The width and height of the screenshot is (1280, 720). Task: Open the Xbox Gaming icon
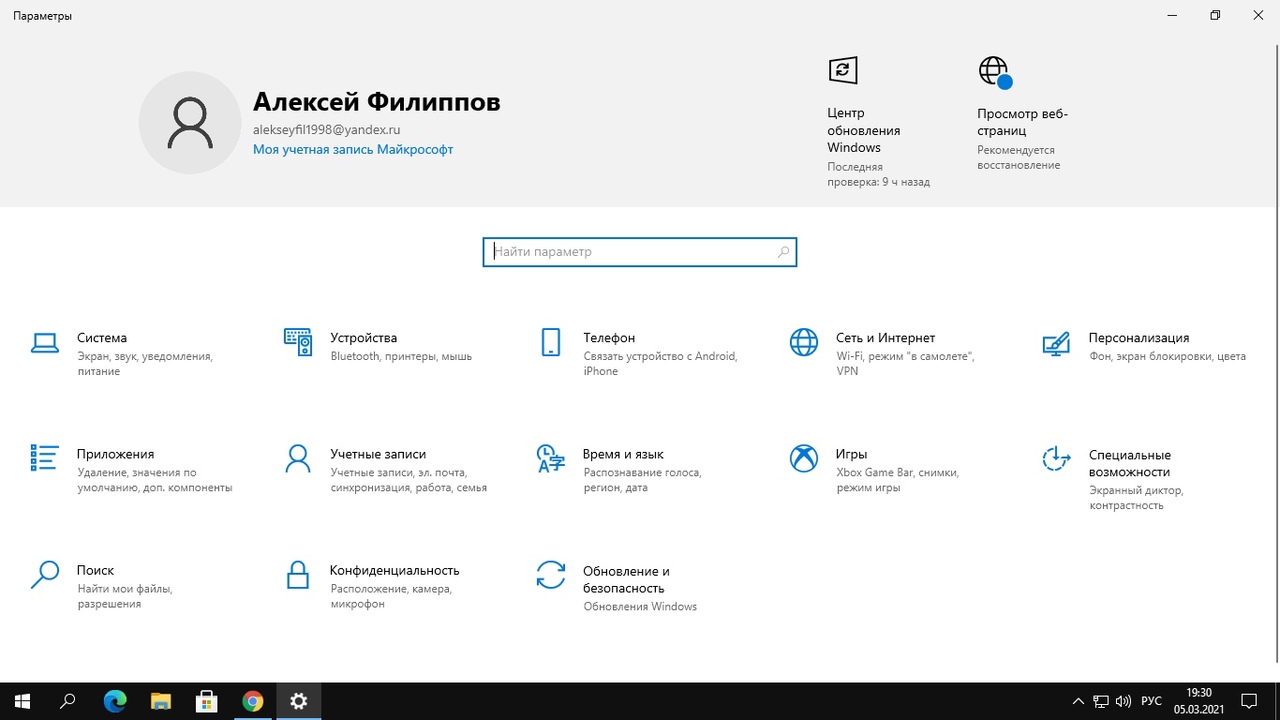point(804,458)
